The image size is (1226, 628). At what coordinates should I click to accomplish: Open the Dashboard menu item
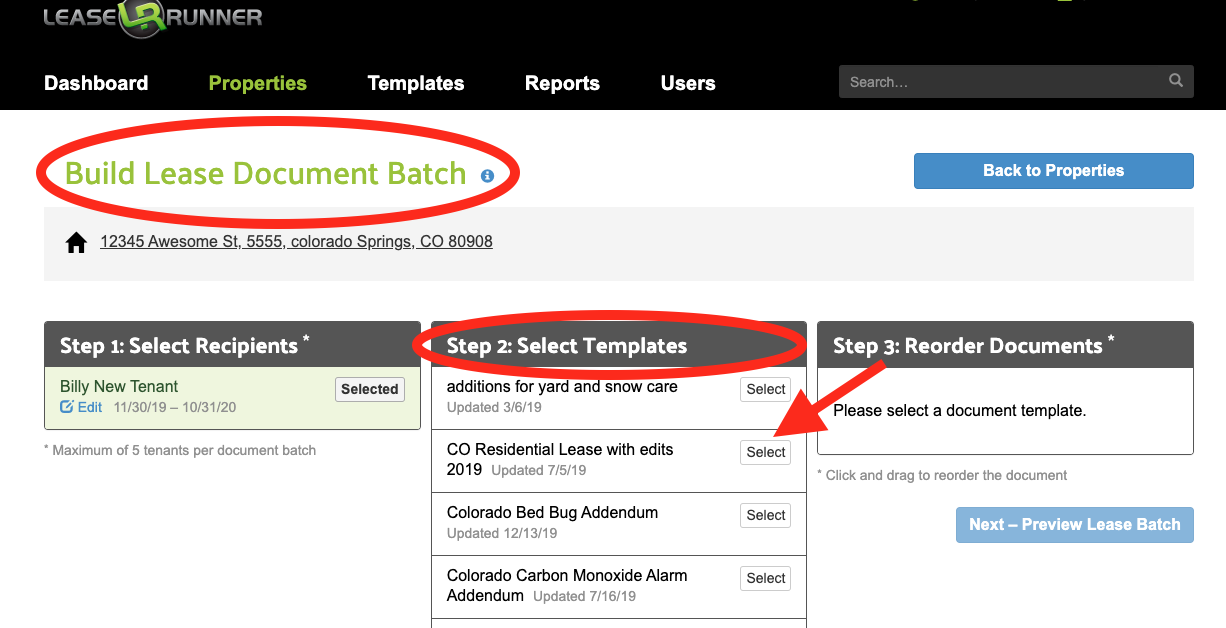pyautogui.click(x=96, y=83)
